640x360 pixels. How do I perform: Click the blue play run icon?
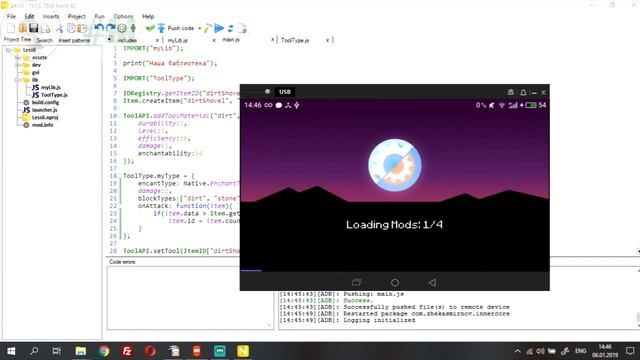click(x=219, y=28)
